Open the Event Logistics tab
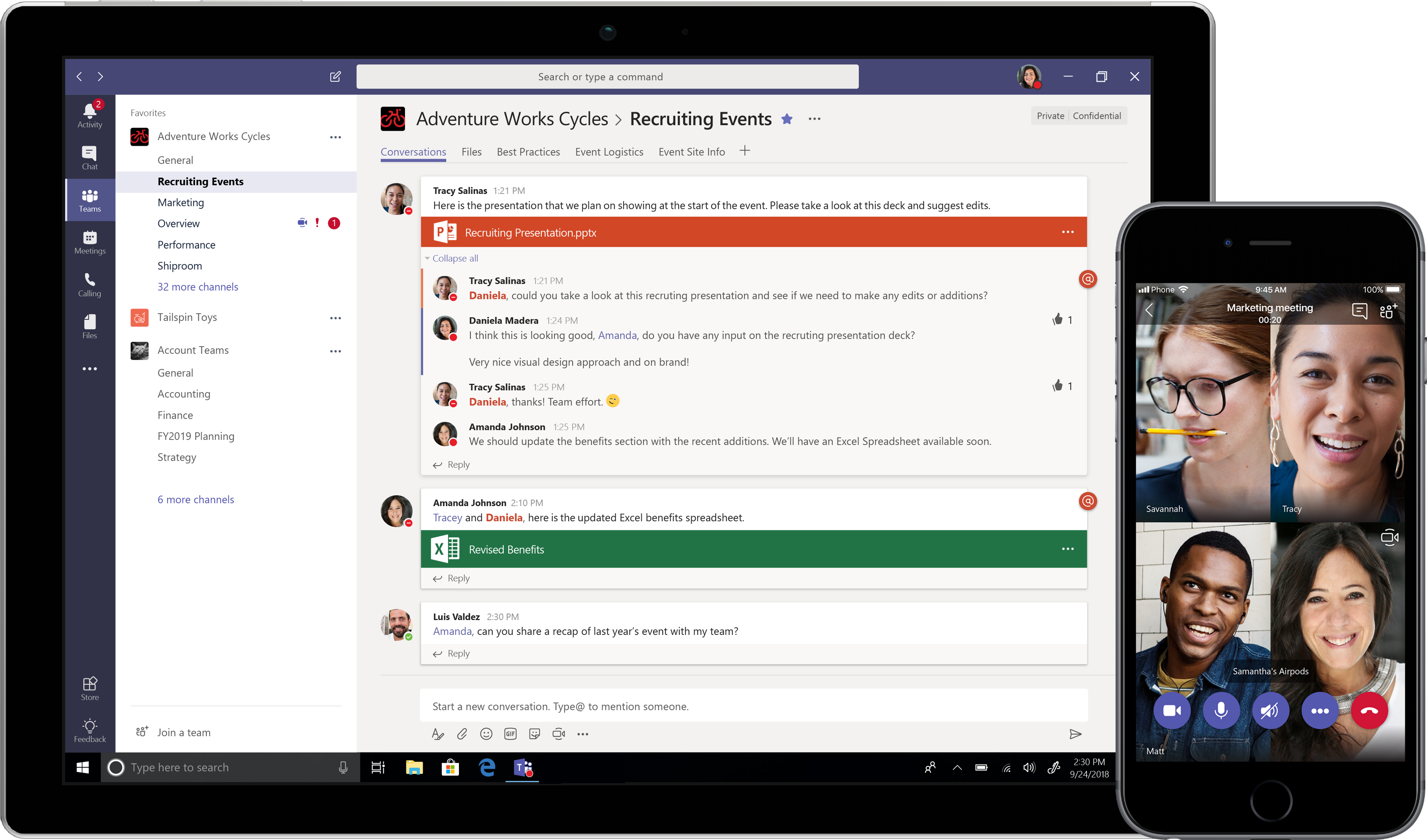1427x840 pixels. [609, 152]
